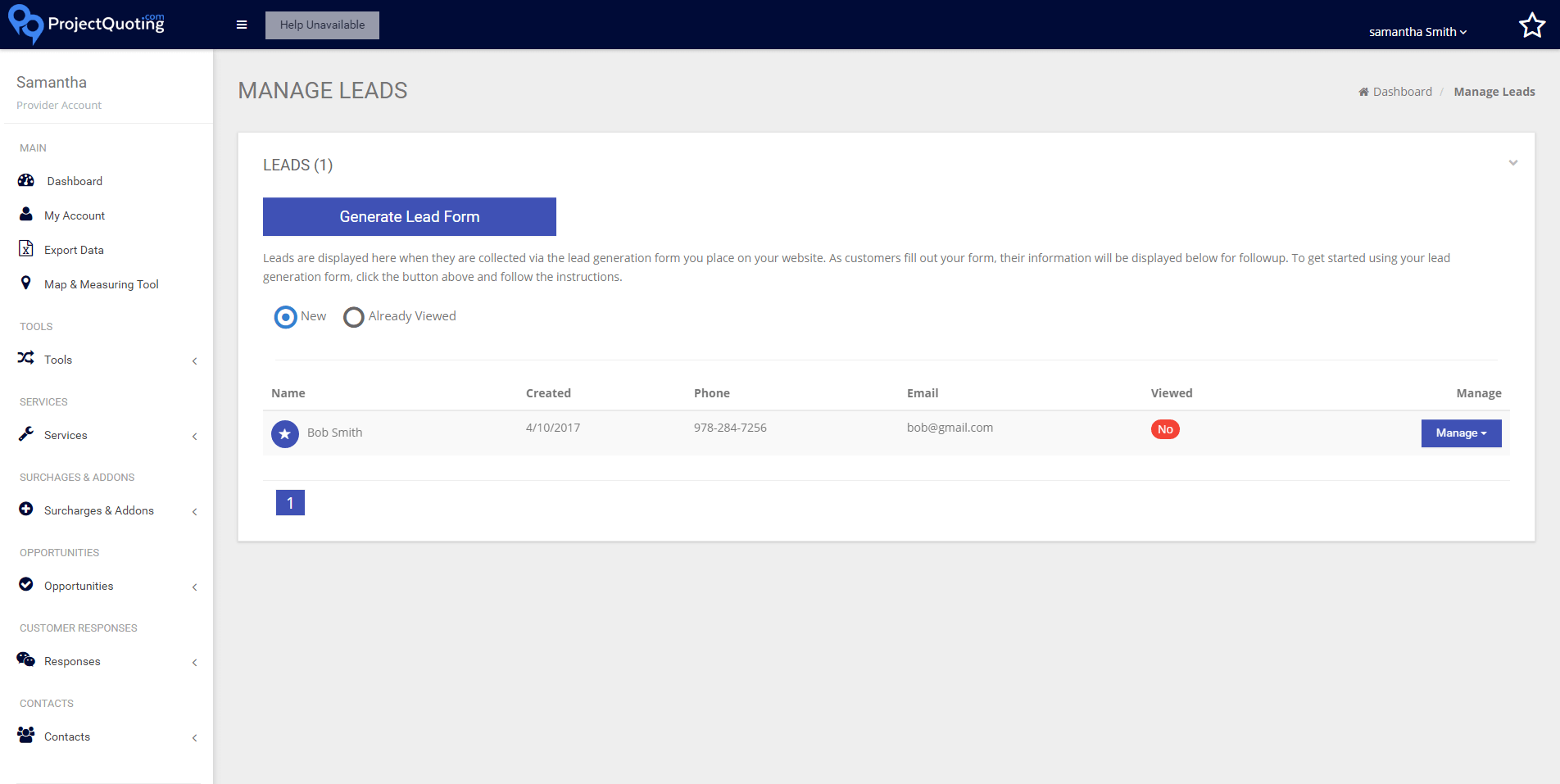
Task: Click the lead name Bob Smith
Action: (334, 433)
